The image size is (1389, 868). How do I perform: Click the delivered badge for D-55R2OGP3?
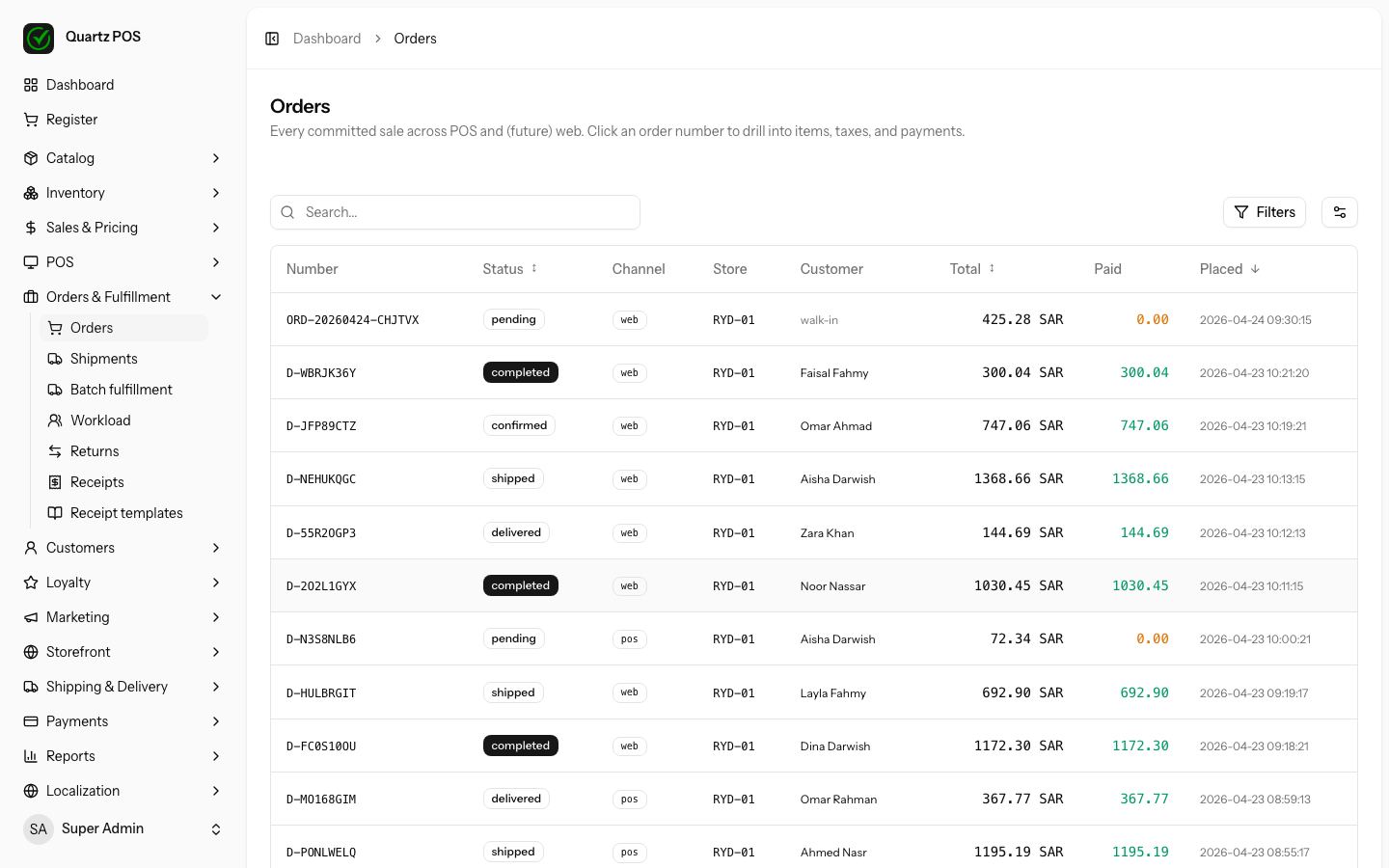click(x=516, y=532)
